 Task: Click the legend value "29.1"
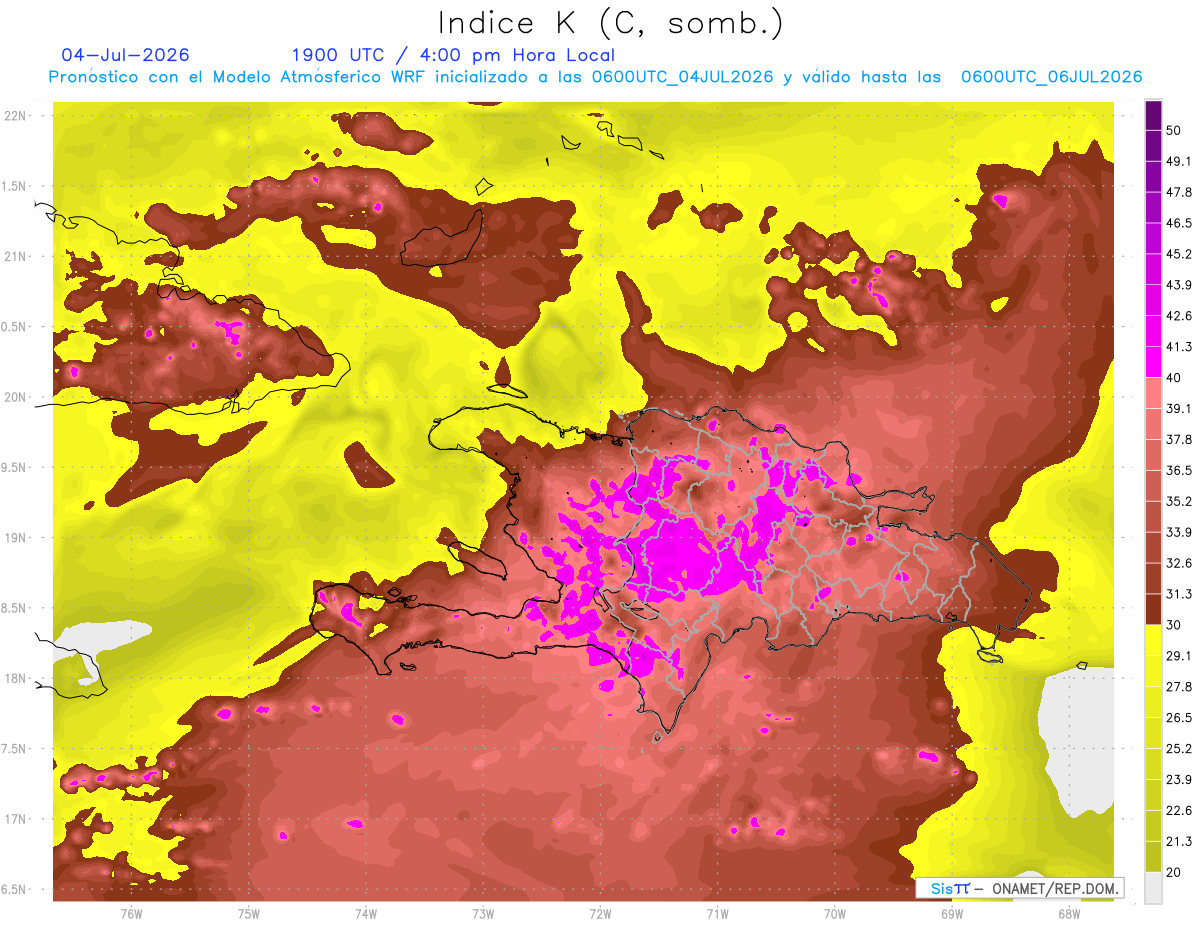(x=1179, y=656)
